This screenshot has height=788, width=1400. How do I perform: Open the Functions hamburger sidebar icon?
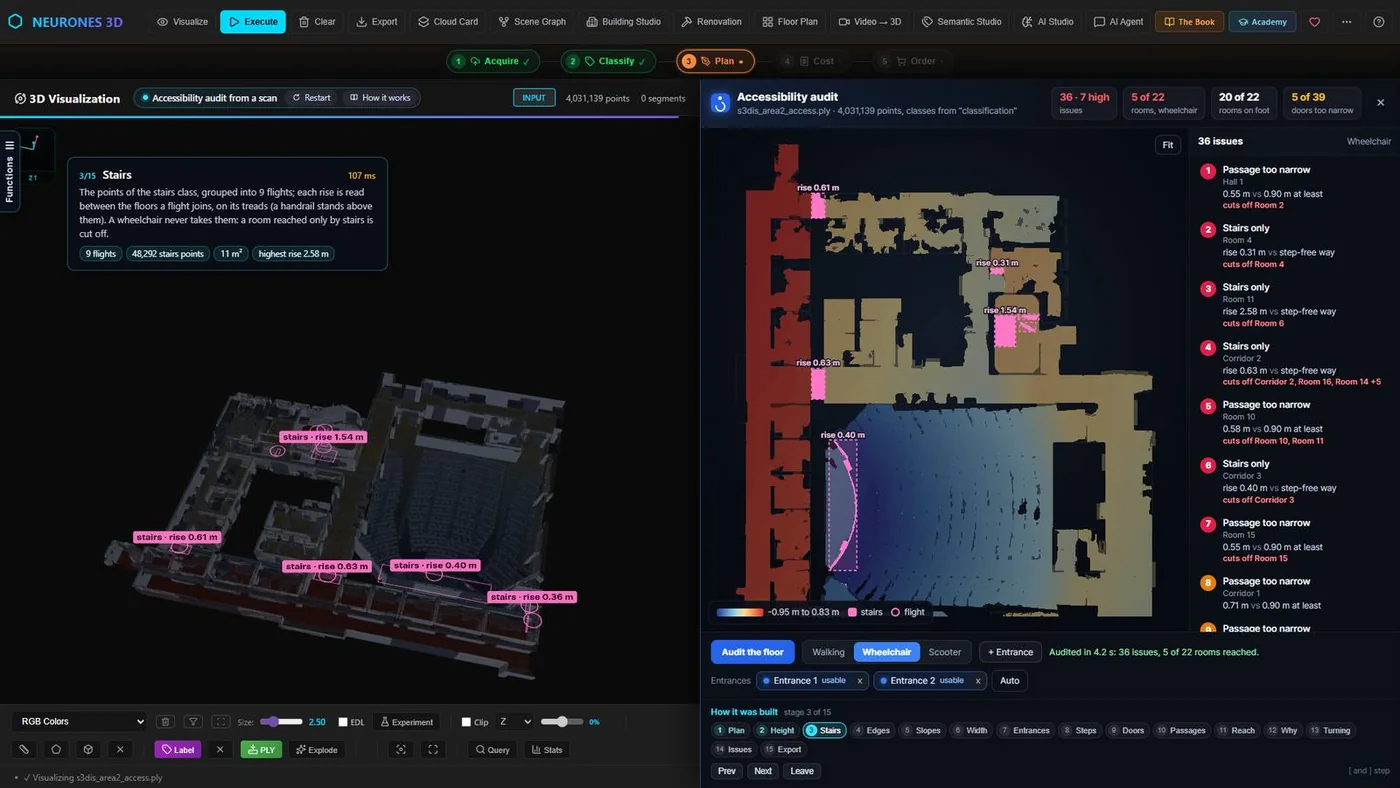9,145
